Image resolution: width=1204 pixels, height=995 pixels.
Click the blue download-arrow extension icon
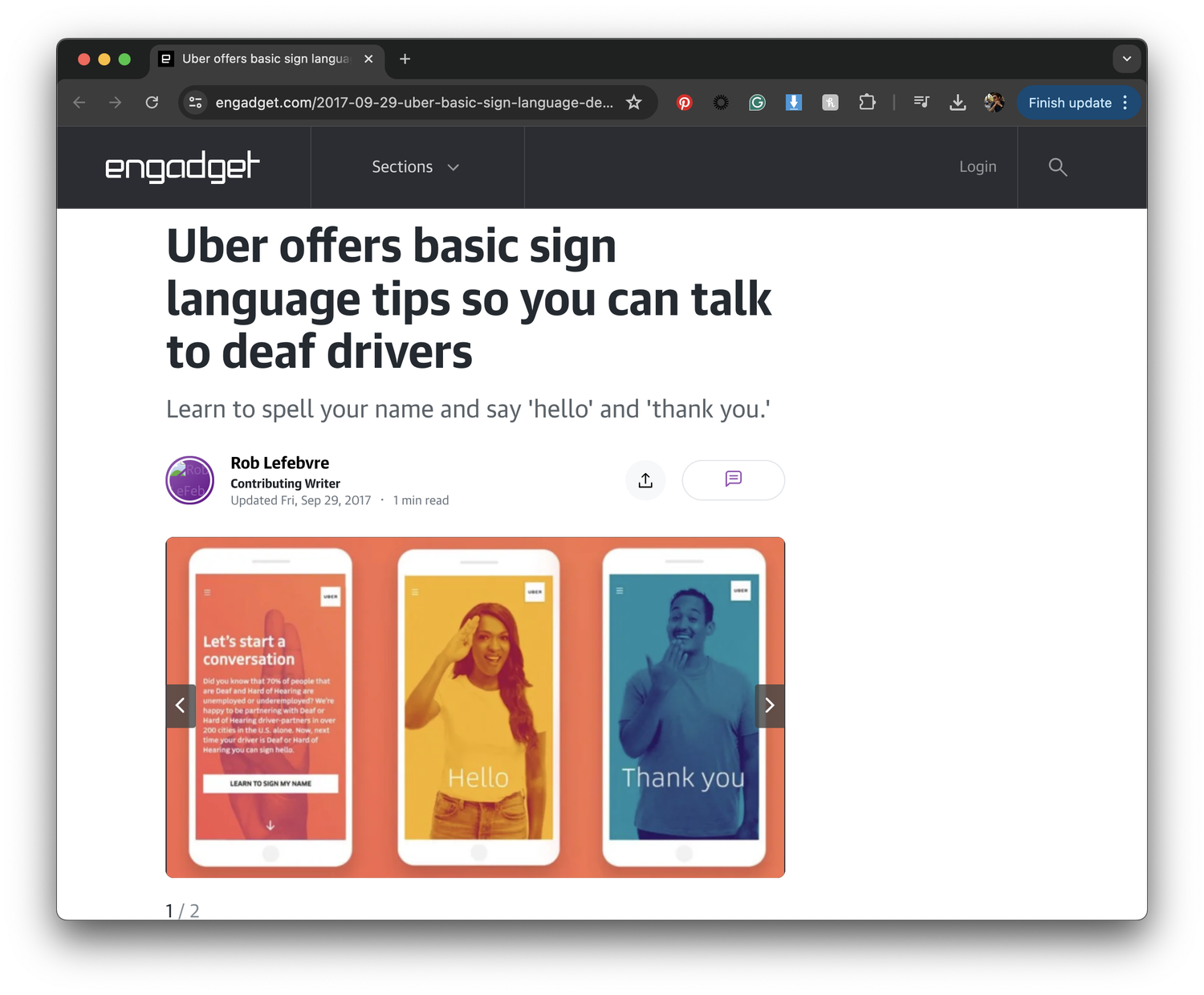pyautogui.click(x=794, y=103)
